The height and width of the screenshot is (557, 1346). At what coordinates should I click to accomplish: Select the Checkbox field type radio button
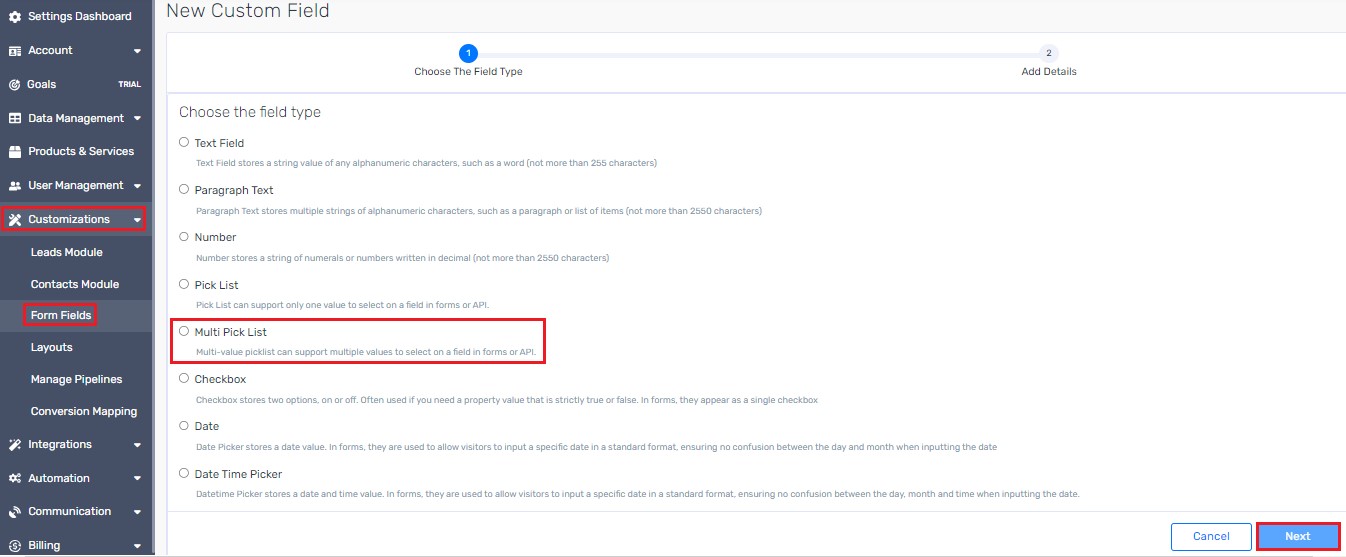pyautogui.click(x=184, y=378)
